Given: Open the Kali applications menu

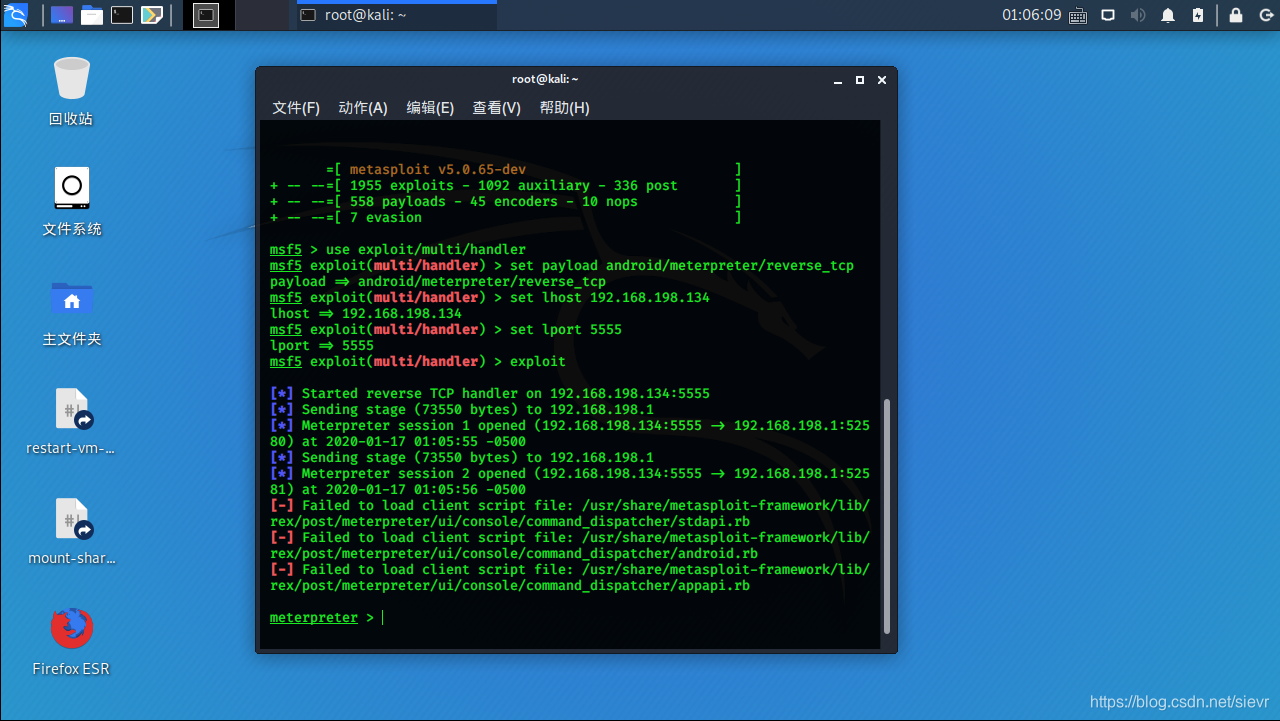Looking at the screenshot, I should tap(16, 15).
